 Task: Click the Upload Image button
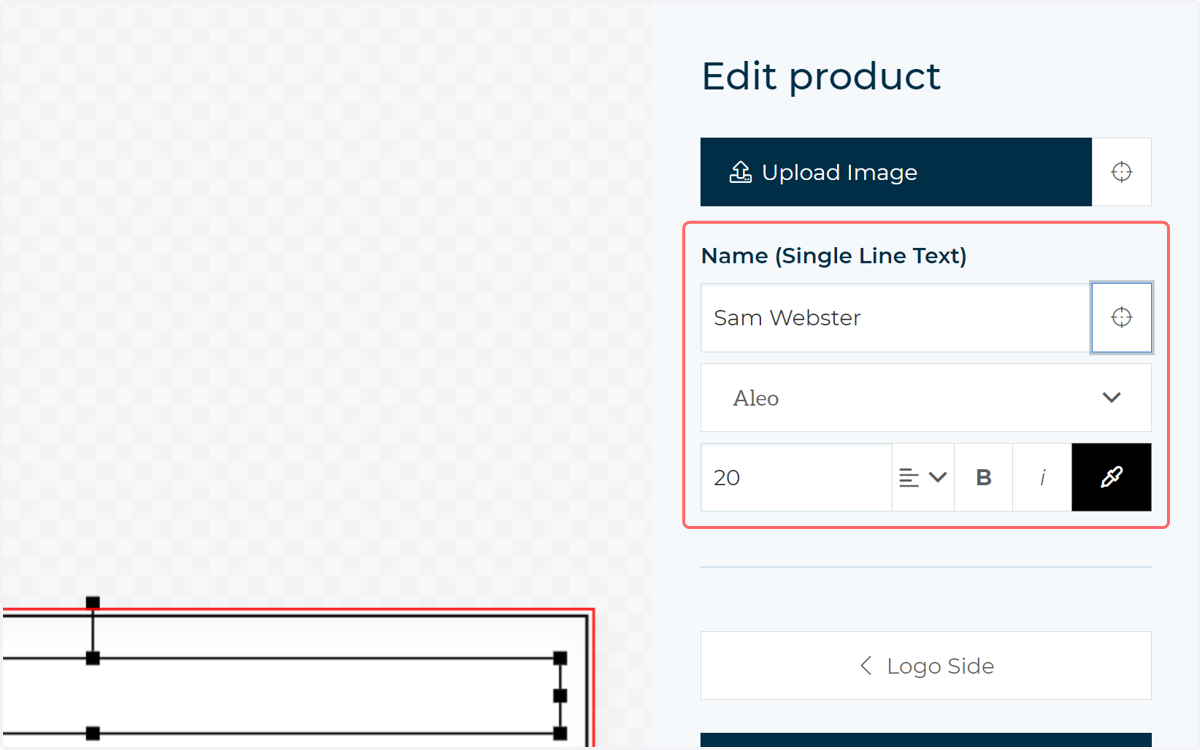(896, 172)
